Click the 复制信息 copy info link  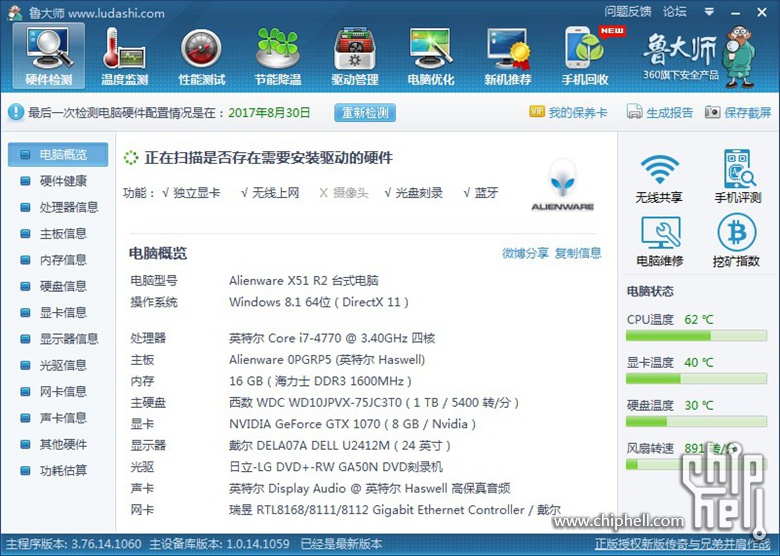tap(578, 253)
